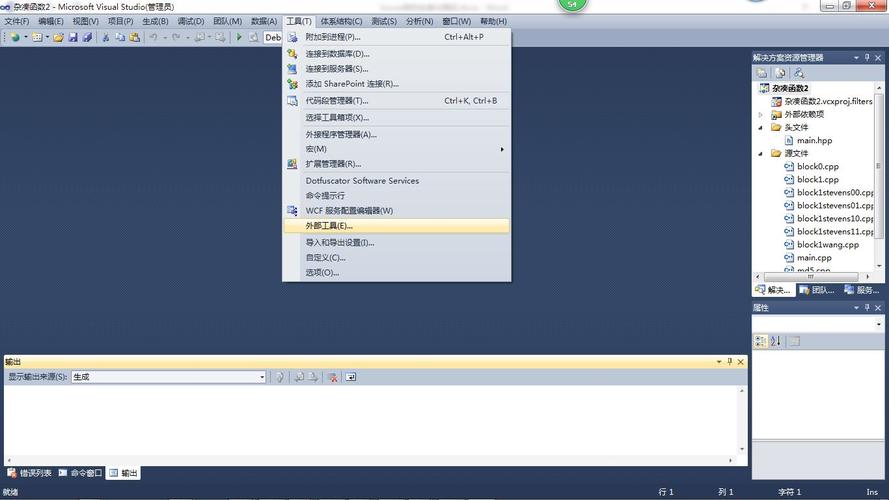Select 扩展管理器(R)... menu item

(x=396, y=164)
